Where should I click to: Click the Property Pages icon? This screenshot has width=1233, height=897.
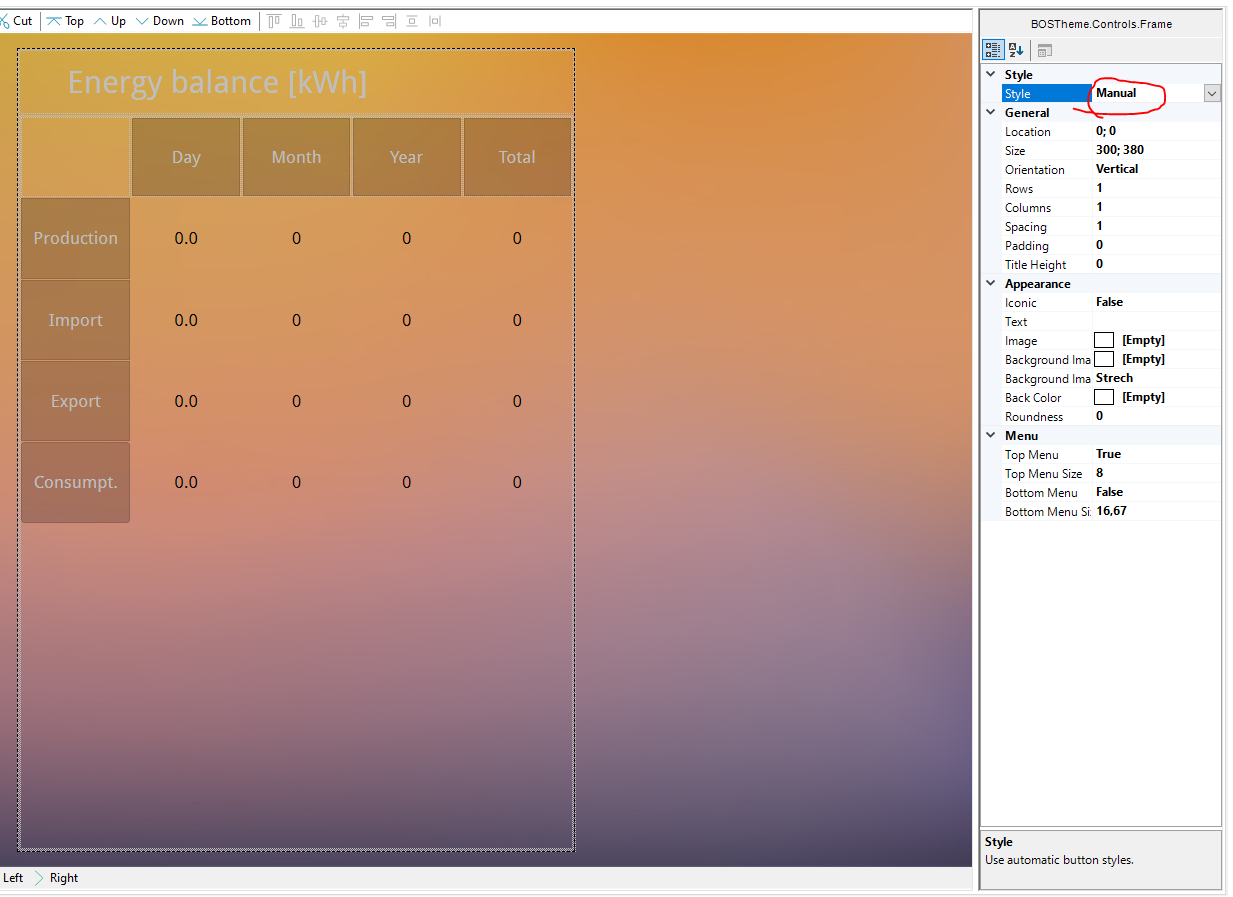coord(1044,50)
